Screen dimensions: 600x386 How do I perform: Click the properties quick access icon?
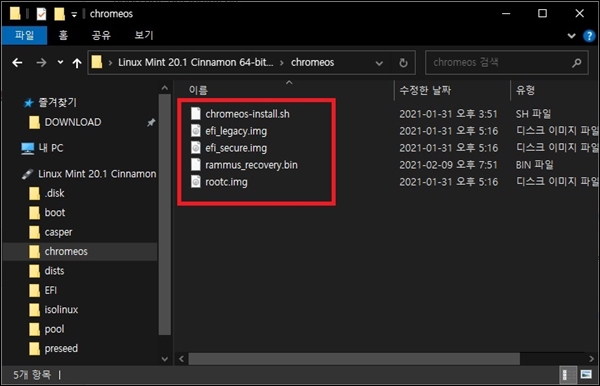pyautogui.click(x=41, y=14)
